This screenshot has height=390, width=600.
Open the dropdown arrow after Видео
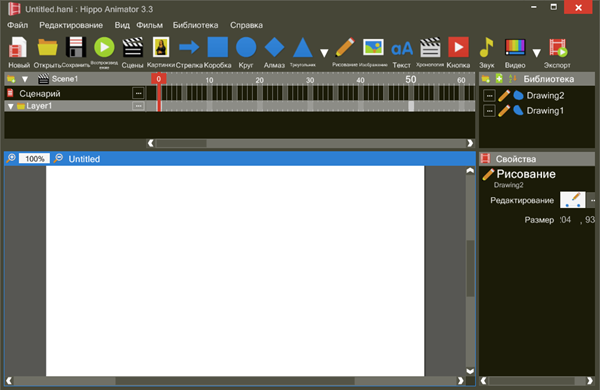coord(536,53)
